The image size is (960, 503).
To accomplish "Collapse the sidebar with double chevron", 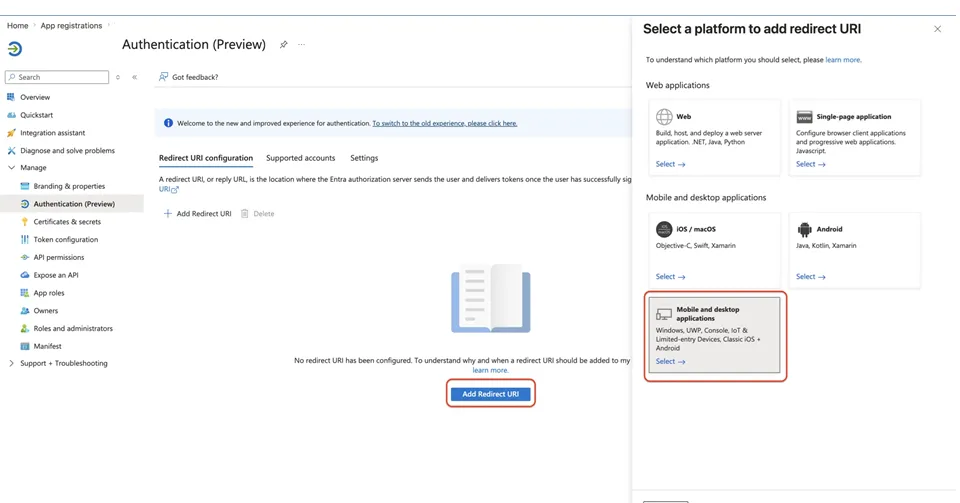I will pyautogui.click(x=135, y=77).
